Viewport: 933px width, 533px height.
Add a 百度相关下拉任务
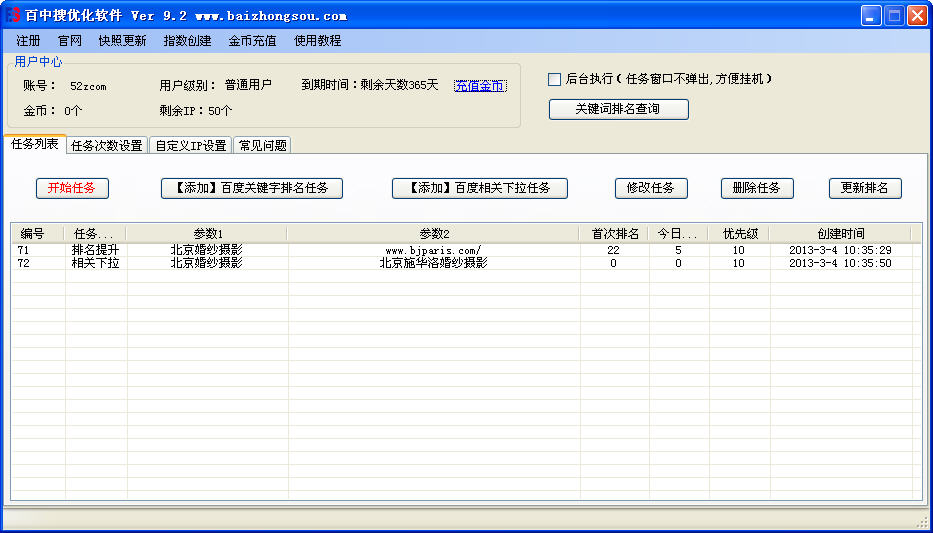coord(480,188)
